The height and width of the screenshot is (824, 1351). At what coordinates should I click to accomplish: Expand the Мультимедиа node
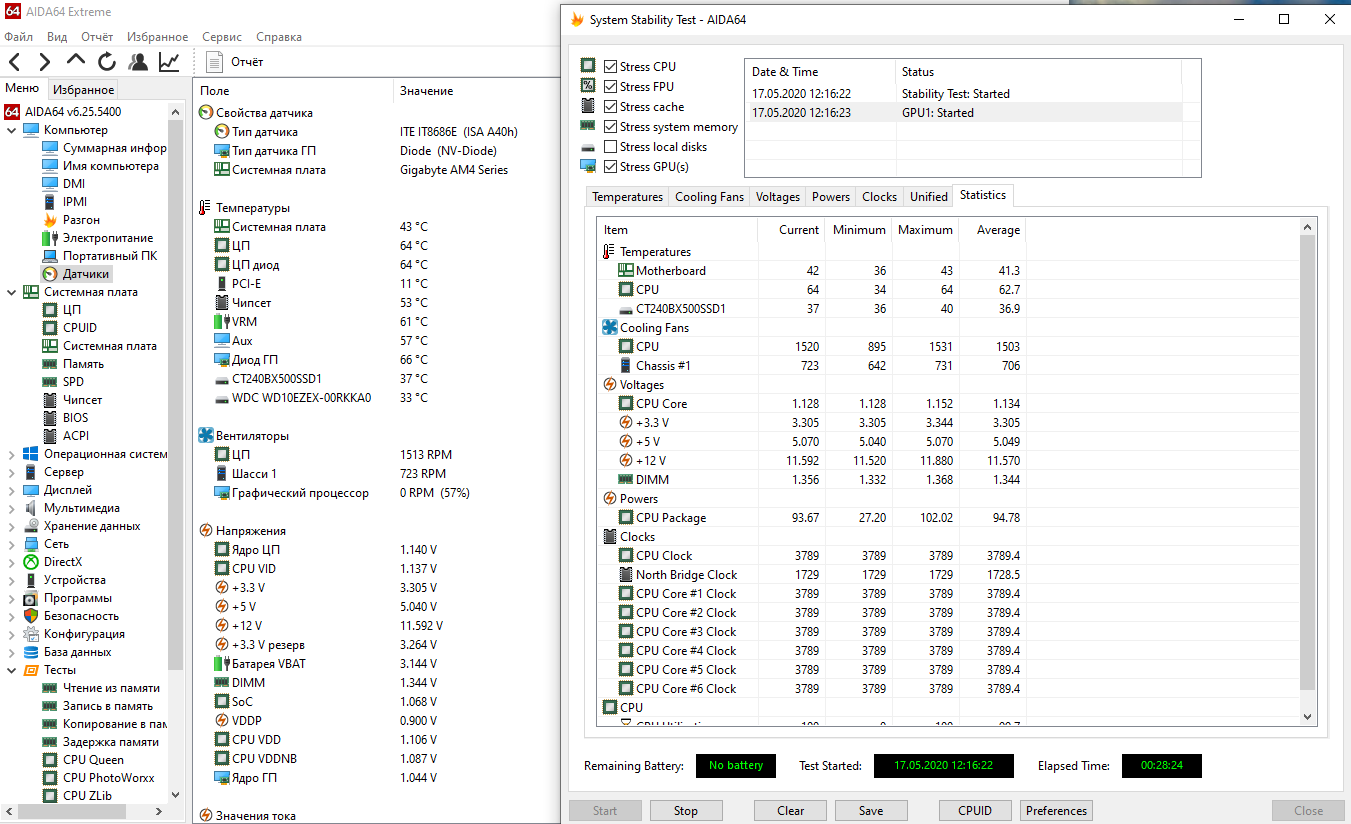(x=12, y=508)
